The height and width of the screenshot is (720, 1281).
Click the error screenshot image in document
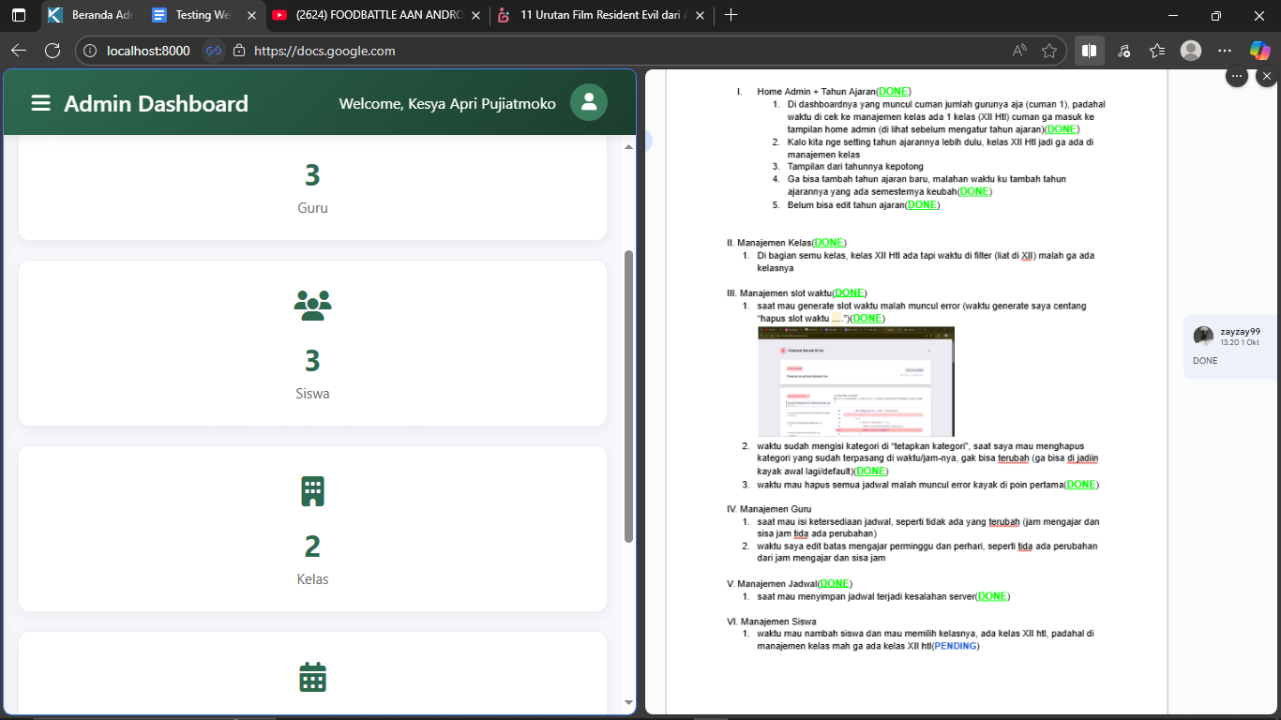coord(856,381)
